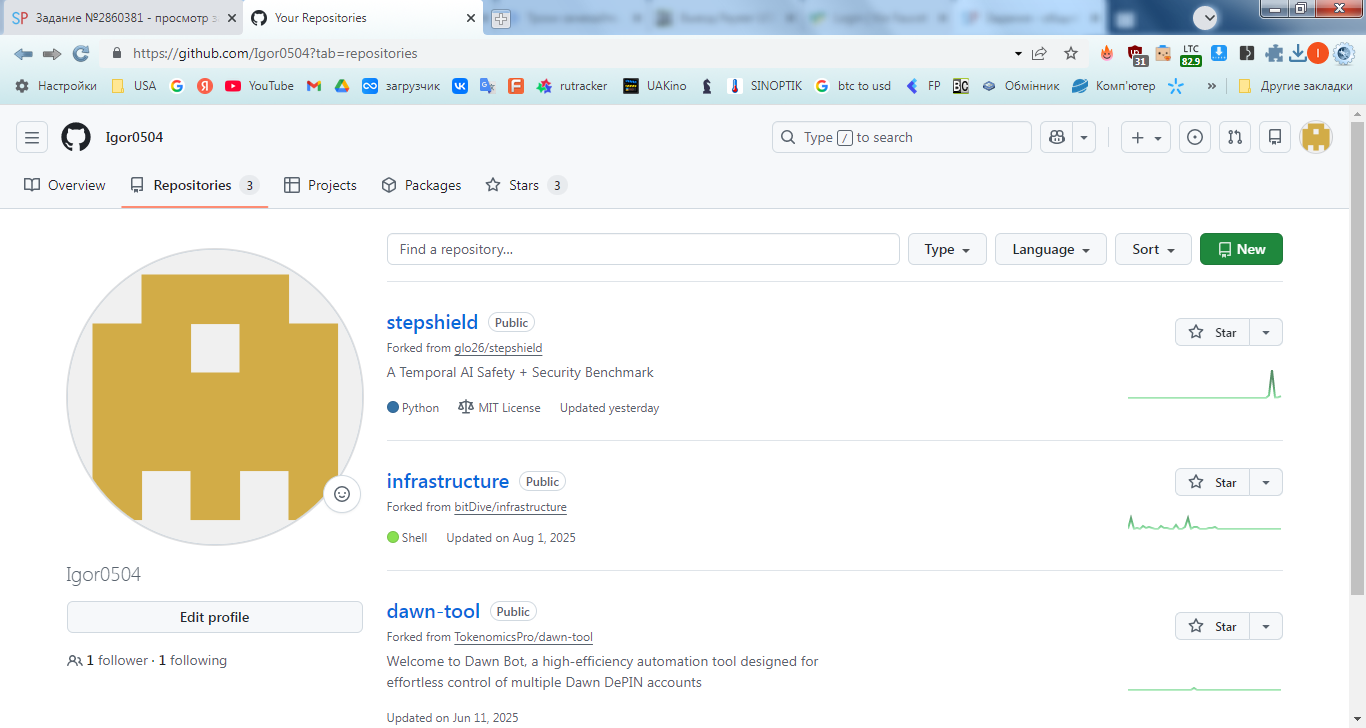Focus the 'Type / to search' field

(x=901, y=137)
